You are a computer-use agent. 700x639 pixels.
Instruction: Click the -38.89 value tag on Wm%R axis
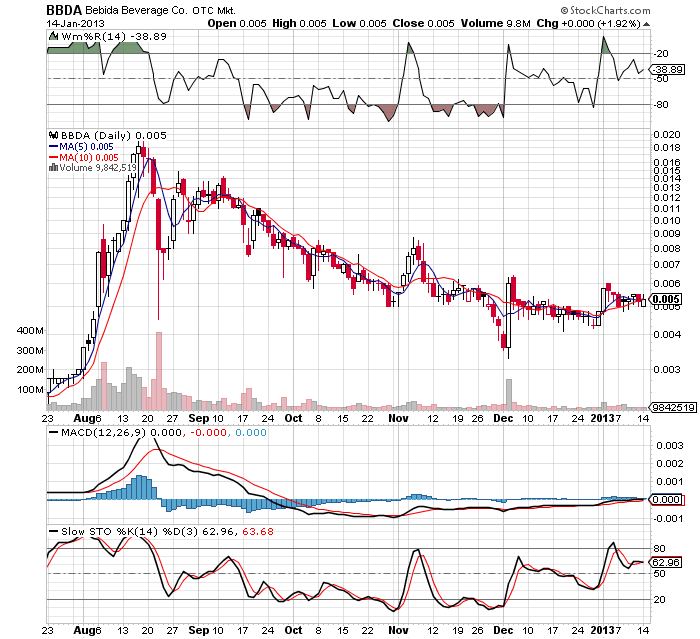[x=667, y=70]
